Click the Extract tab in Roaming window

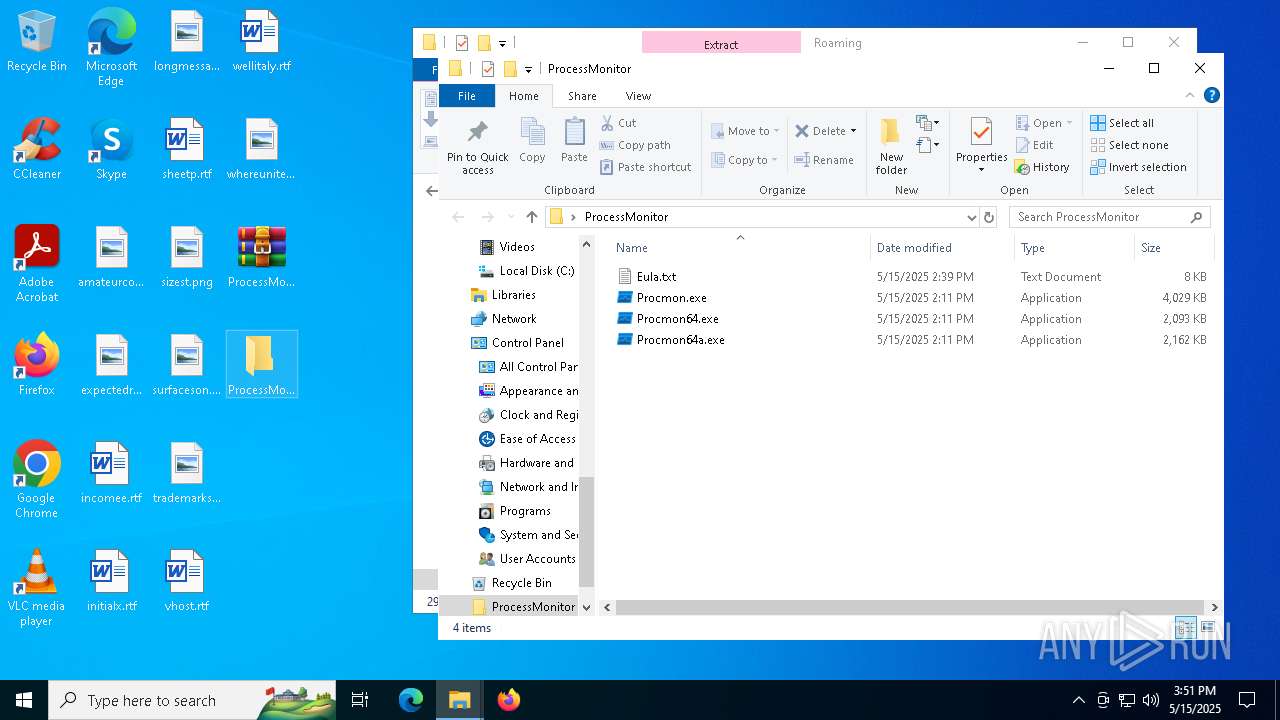[x=721, y=43]
